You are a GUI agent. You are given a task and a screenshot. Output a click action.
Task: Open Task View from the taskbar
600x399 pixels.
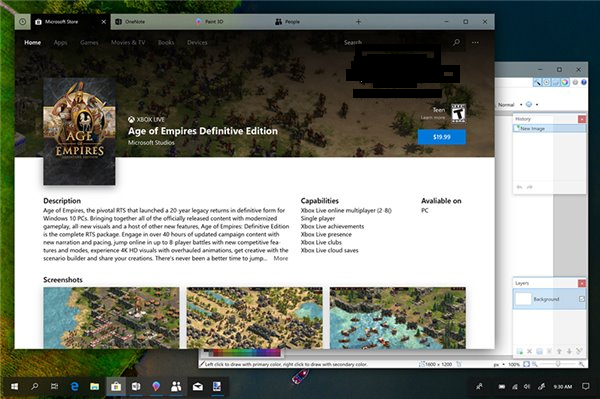click(54, 386)
